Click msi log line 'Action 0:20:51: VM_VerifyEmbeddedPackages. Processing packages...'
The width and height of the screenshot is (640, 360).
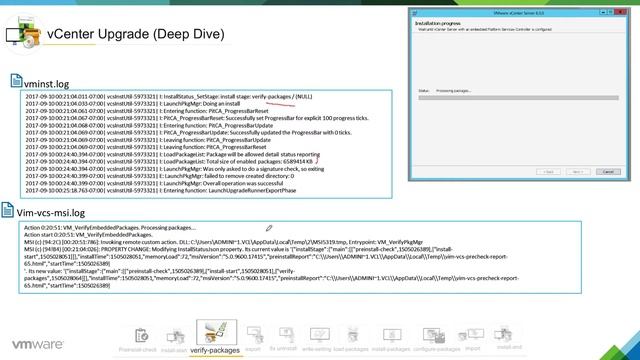pos(110,227)
